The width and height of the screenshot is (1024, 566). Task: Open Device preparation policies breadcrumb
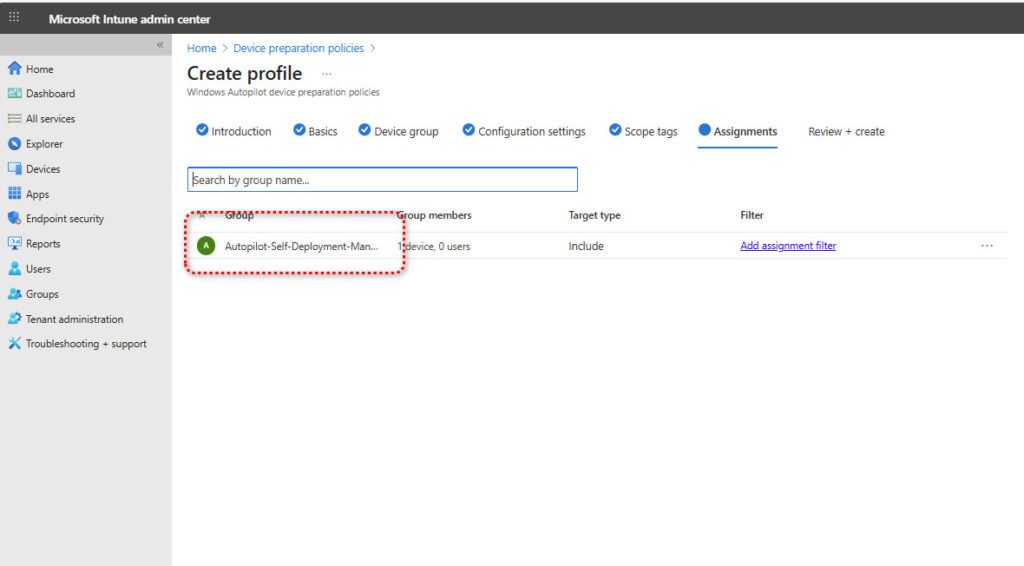pyautogui.click(x=298, y=48)
